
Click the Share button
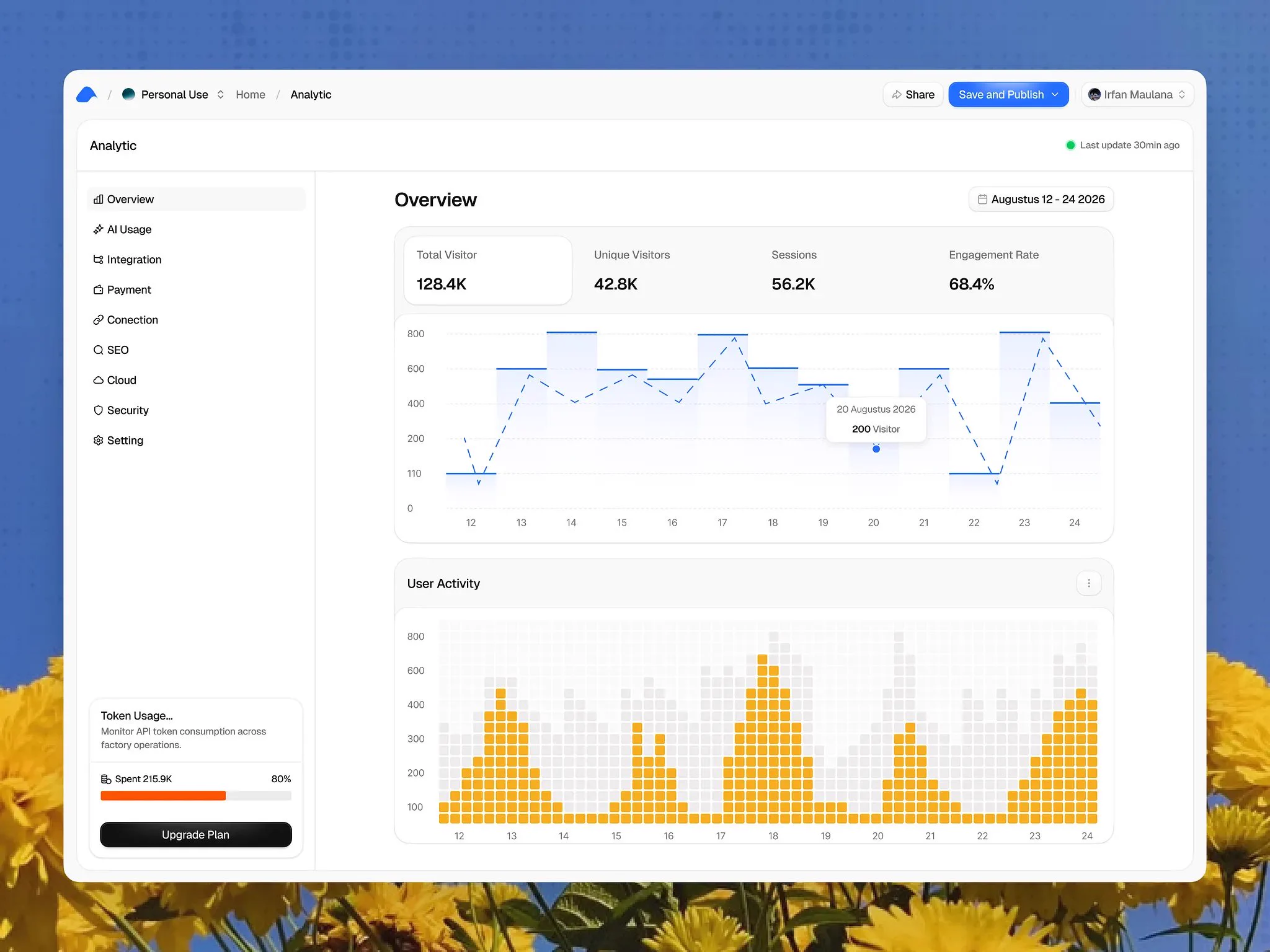(x=913, y=94)
